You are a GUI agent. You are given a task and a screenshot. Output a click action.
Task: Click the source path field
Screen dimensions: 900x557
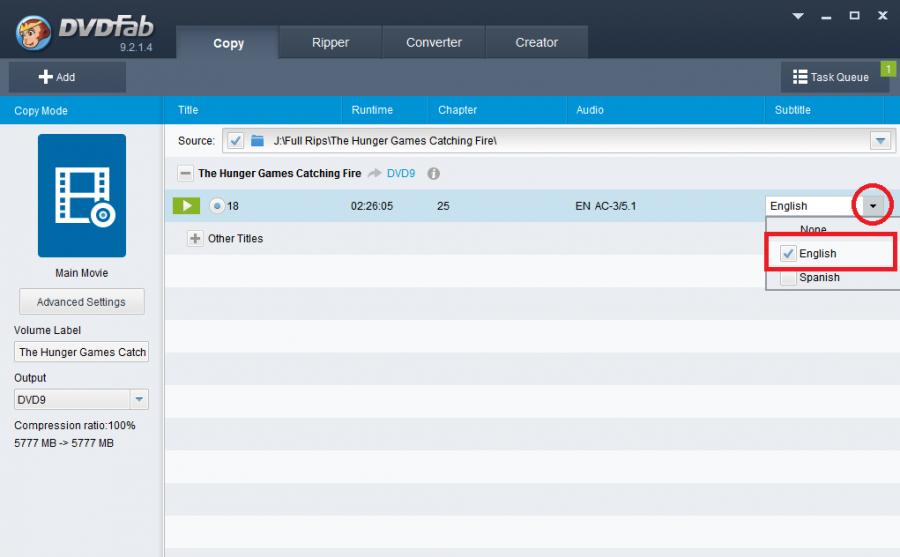pyautogui.click(x=558, y=141)
